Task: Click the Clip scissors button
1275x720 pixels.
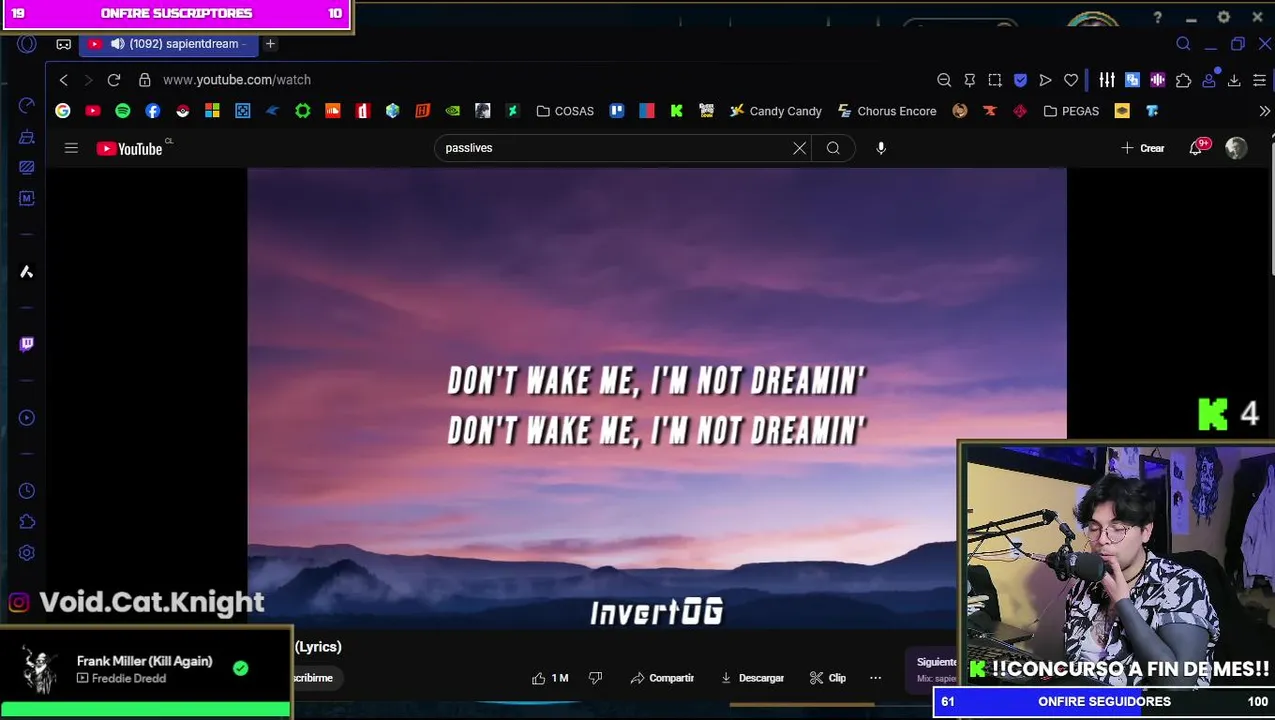Action: pyautogui.click(x=828, y=678)
